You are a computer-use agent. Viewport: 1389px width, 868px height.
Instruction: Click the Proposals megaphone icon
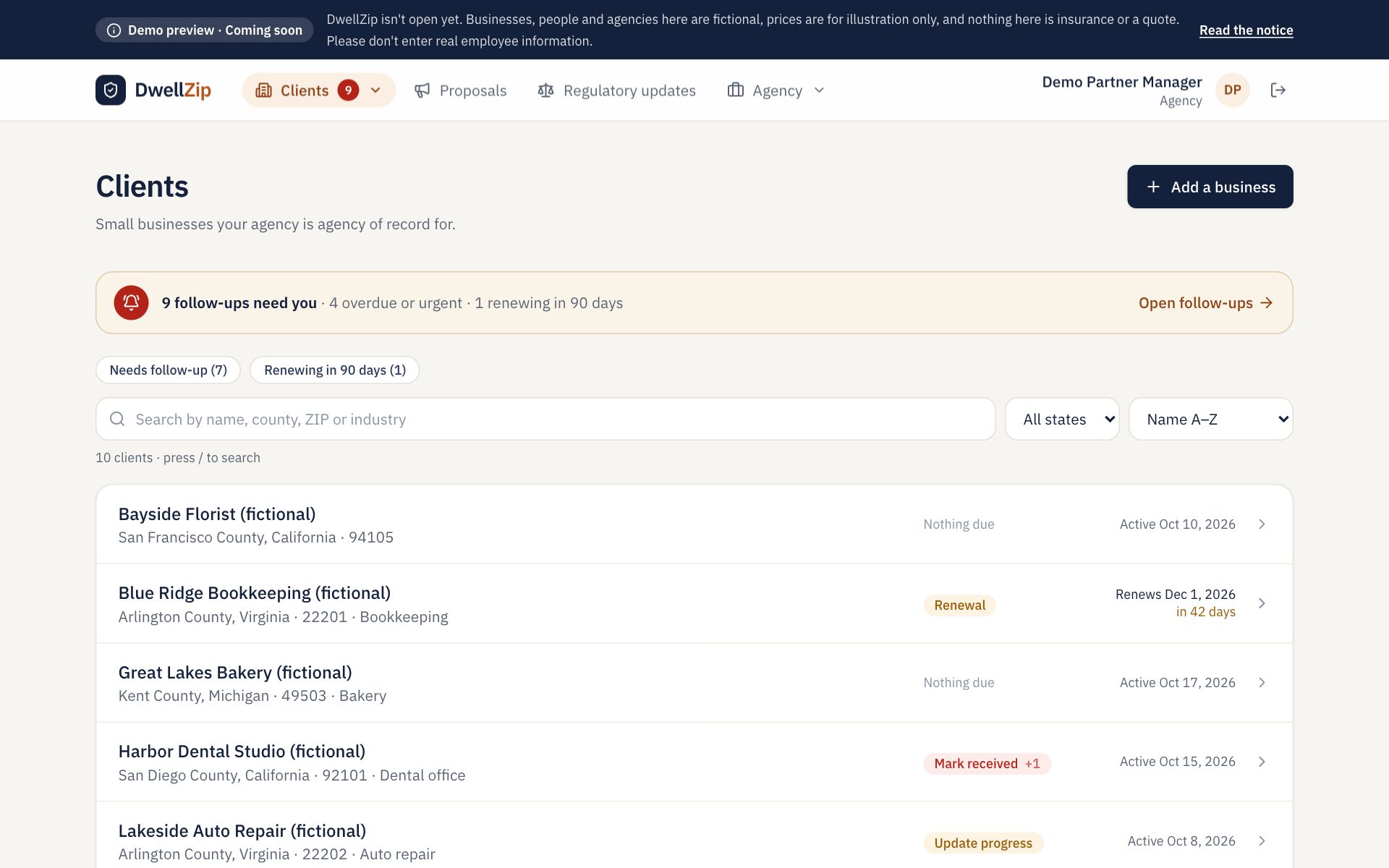[422, 90]
